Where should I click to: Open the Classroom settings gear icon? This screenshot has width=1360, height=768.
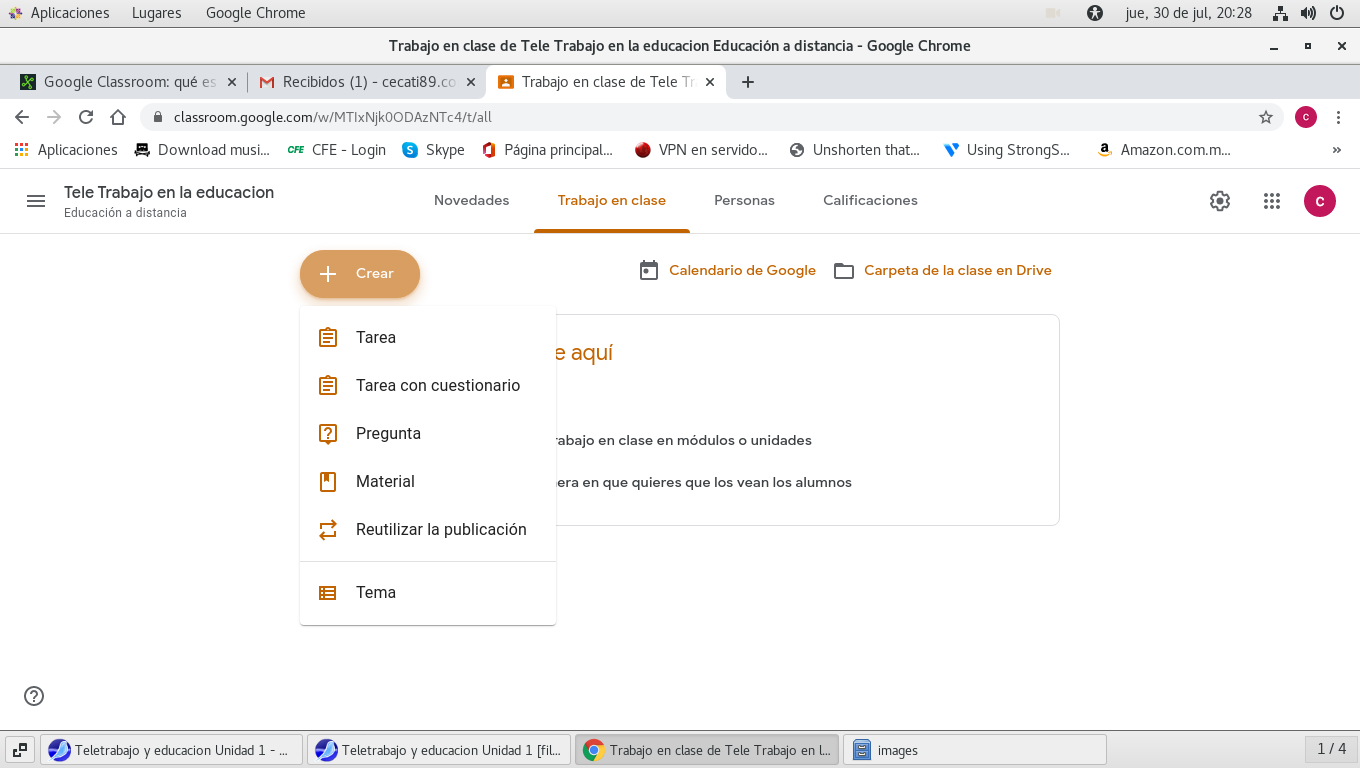coord(1219,201)
